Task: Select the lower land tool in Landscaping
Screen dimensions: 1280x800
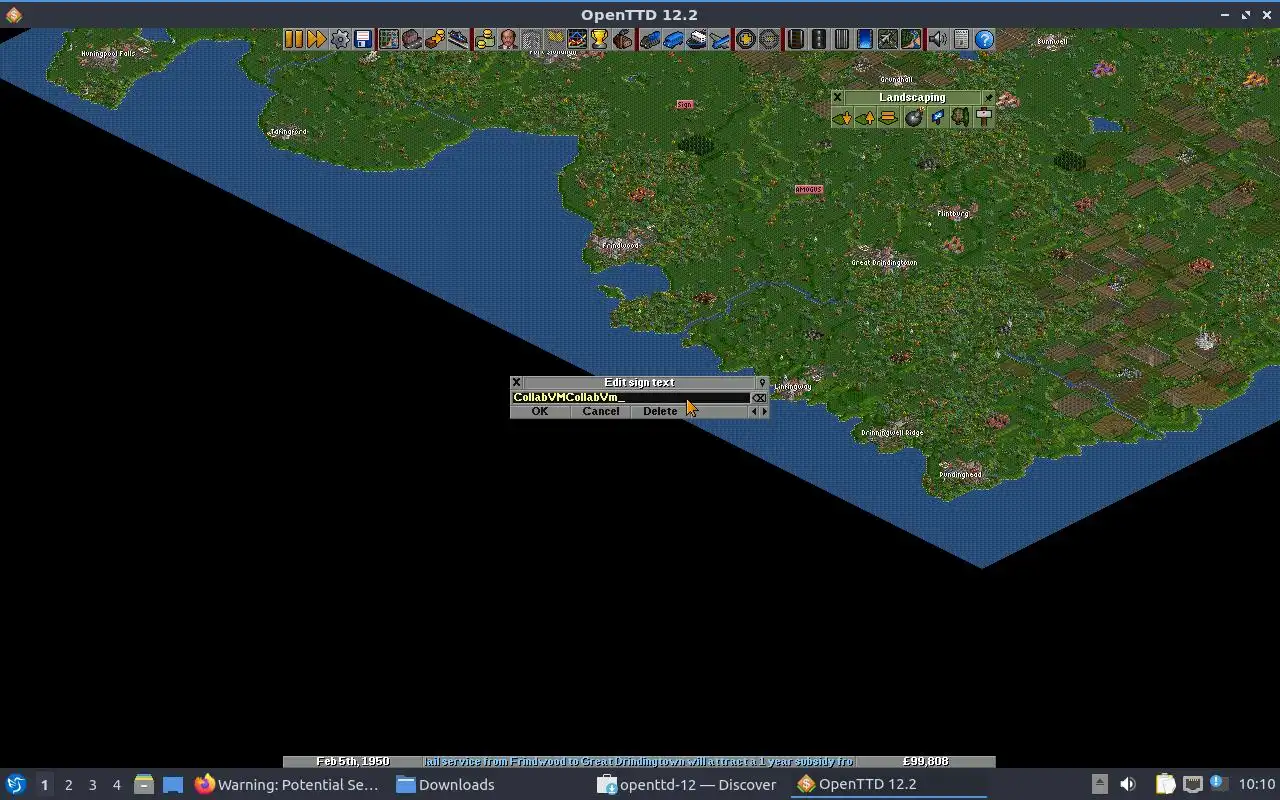Action: pos(842,117)
